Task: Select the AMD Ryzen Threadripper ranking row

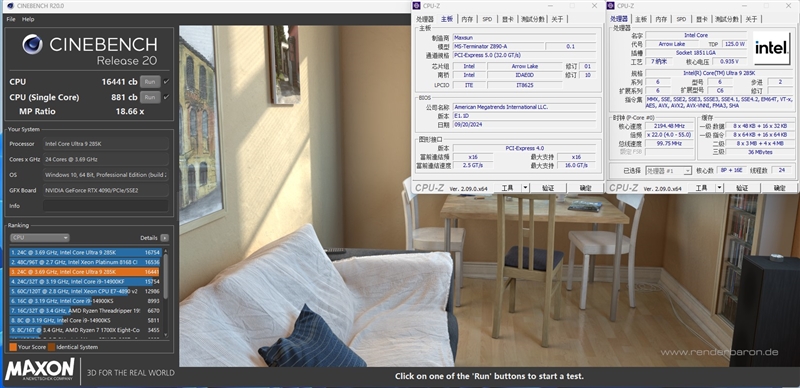Action: 85,310
